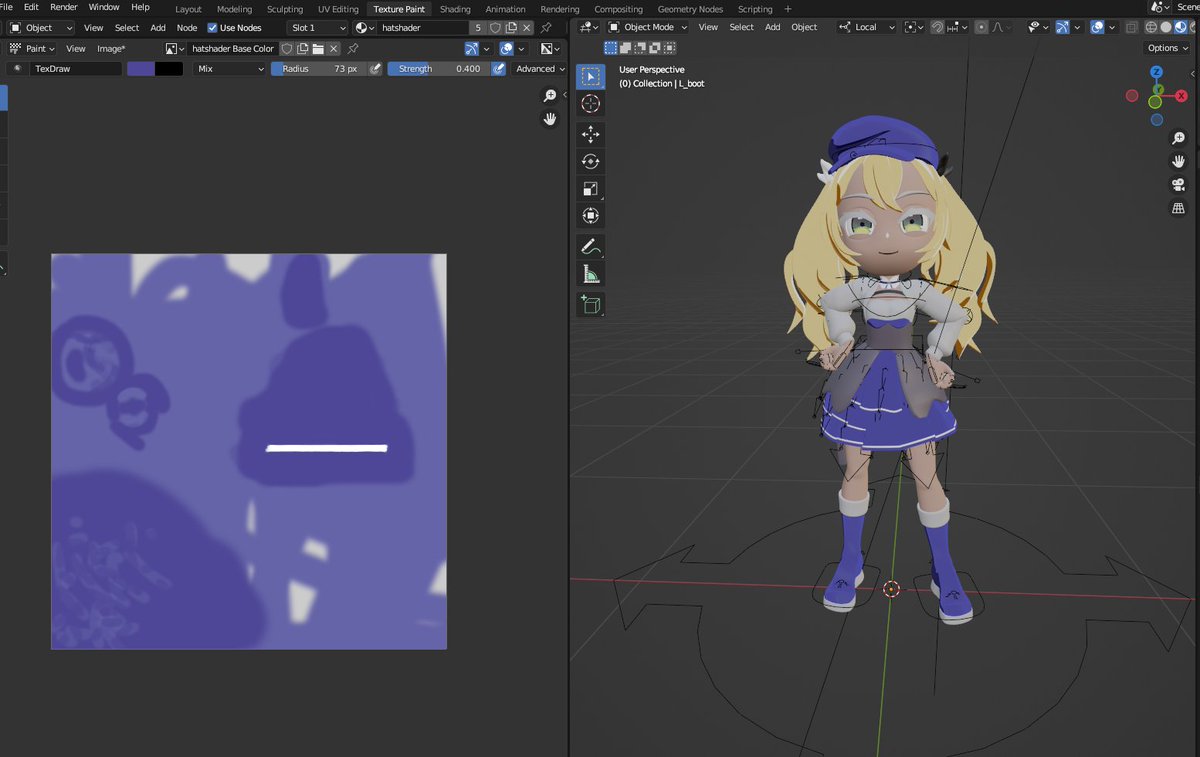
Task: Select the Scale tool
Action: (591, 189)
